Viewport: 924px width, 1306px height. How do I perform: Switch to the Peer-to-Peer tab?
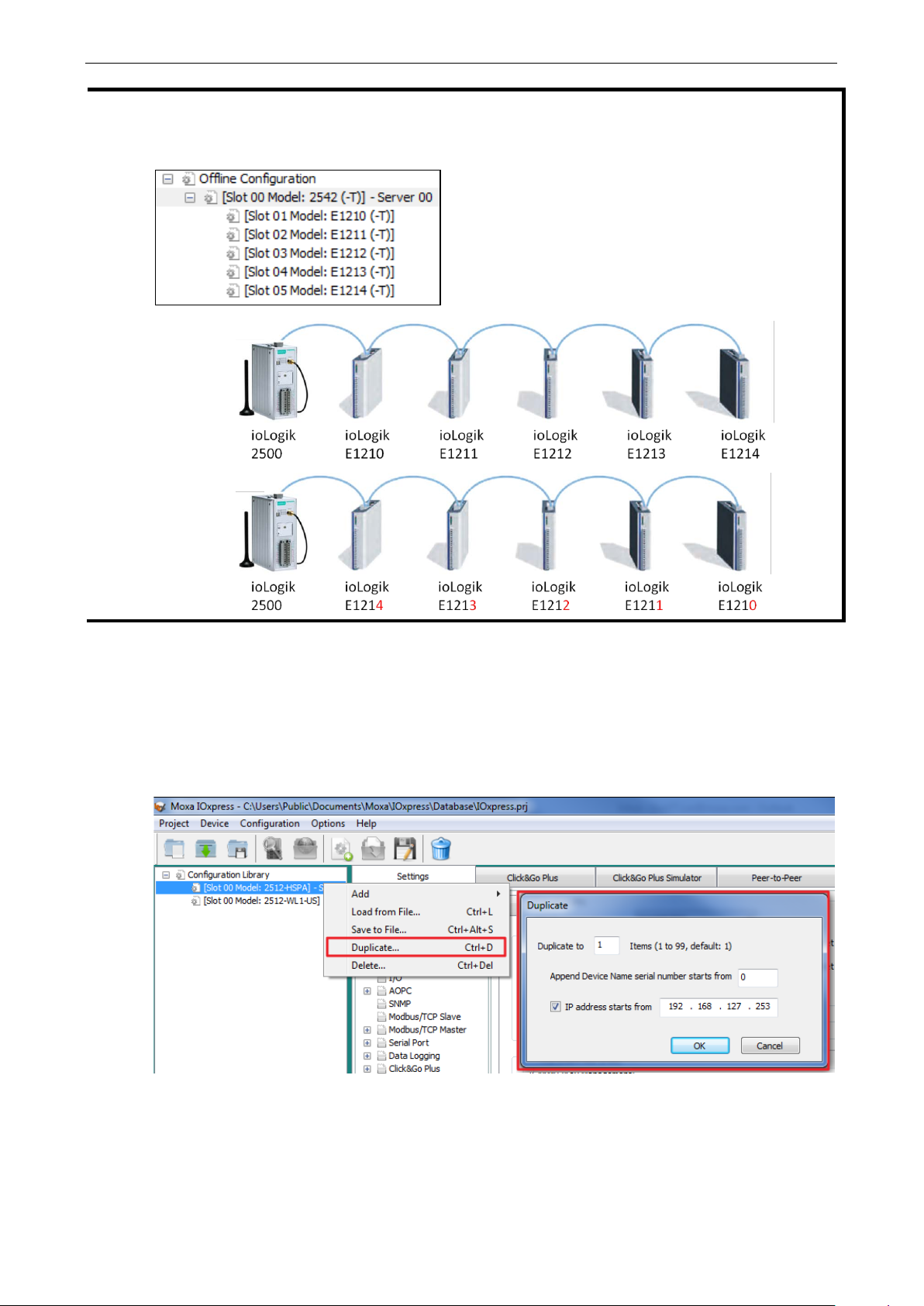[776, 877]
